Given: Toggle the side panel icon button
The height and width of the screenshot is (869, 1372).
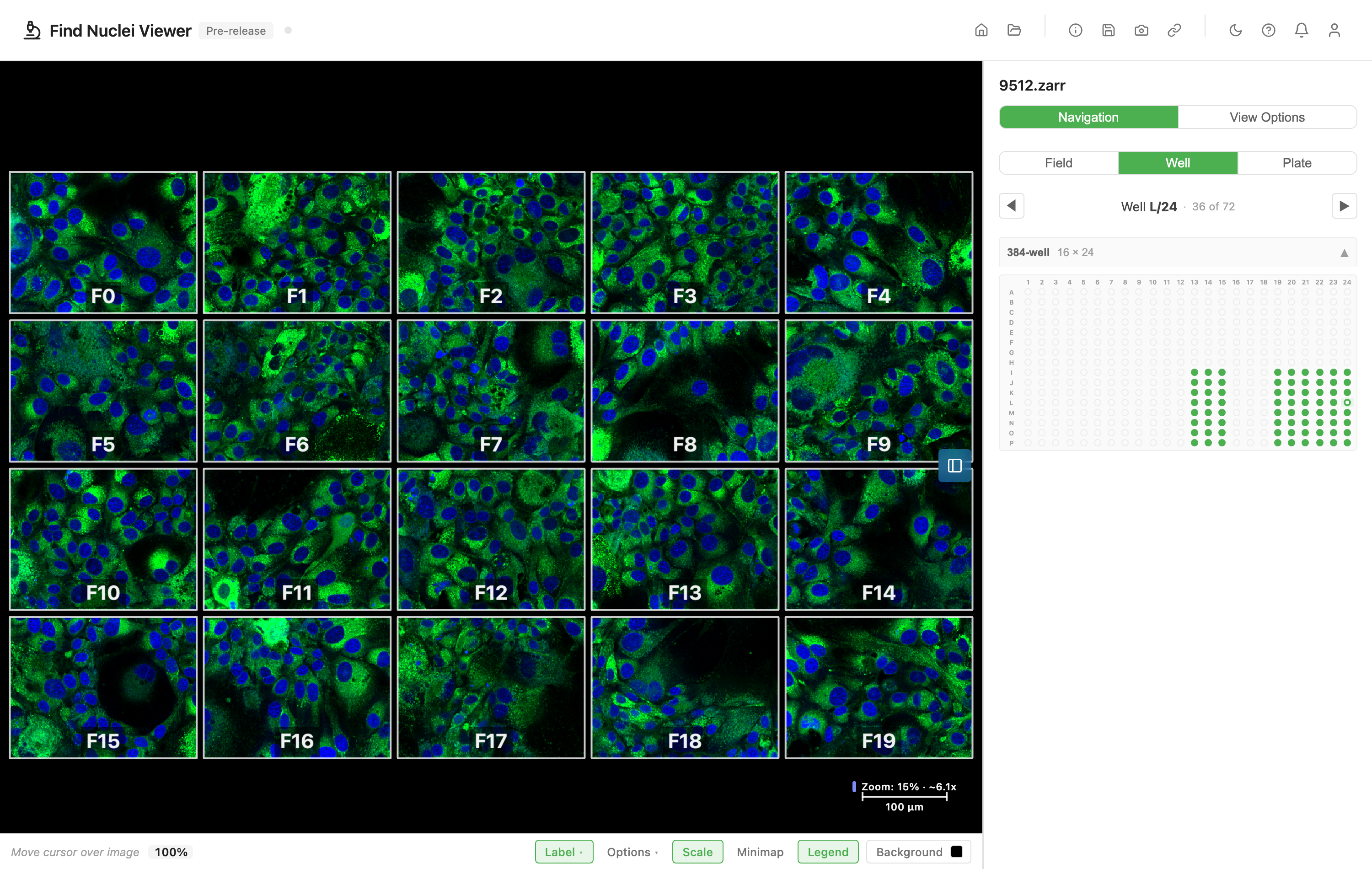Looking at the screenshot, I should pos(955,466).
